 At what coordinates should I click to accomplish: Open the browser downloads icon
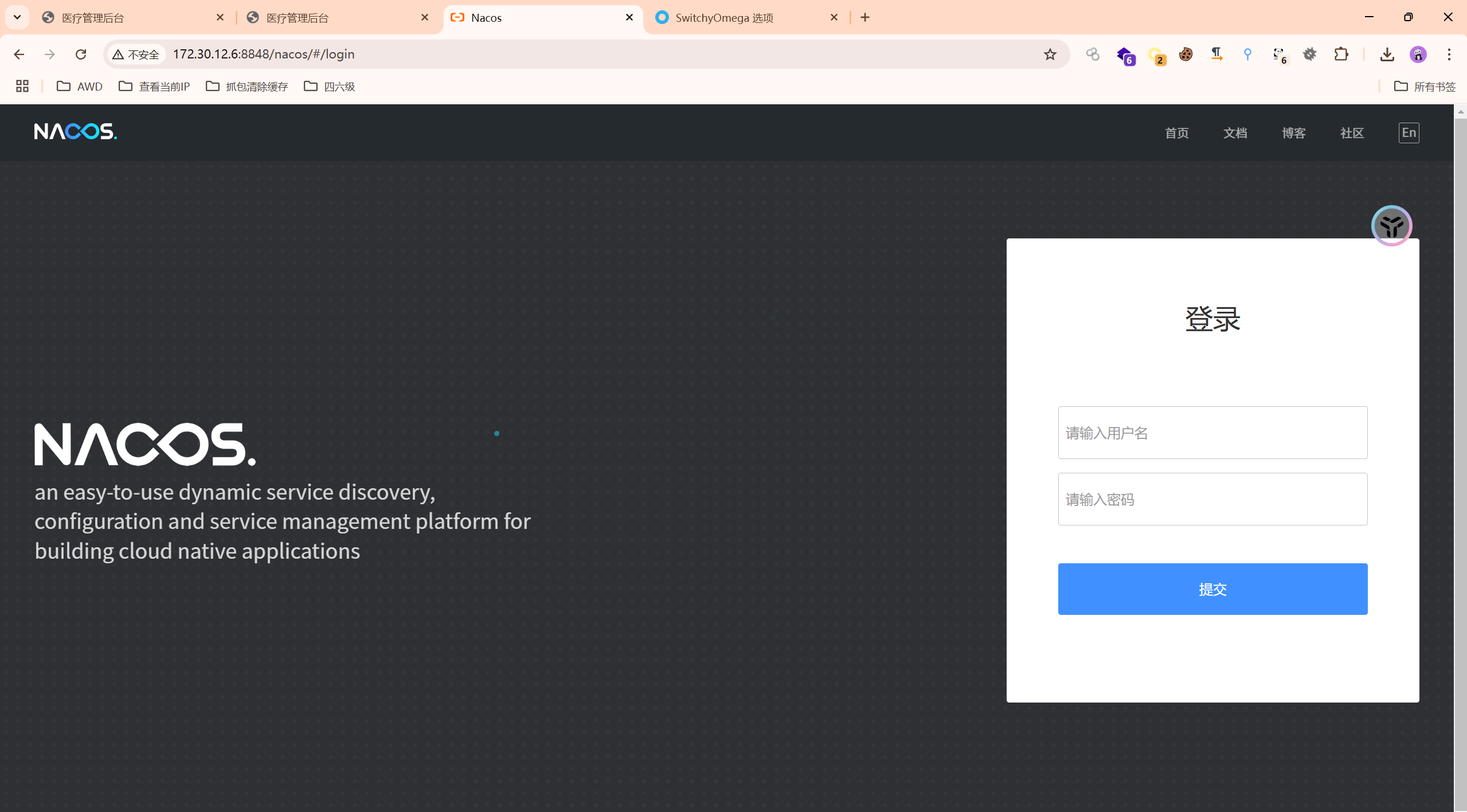(1387, 54)
